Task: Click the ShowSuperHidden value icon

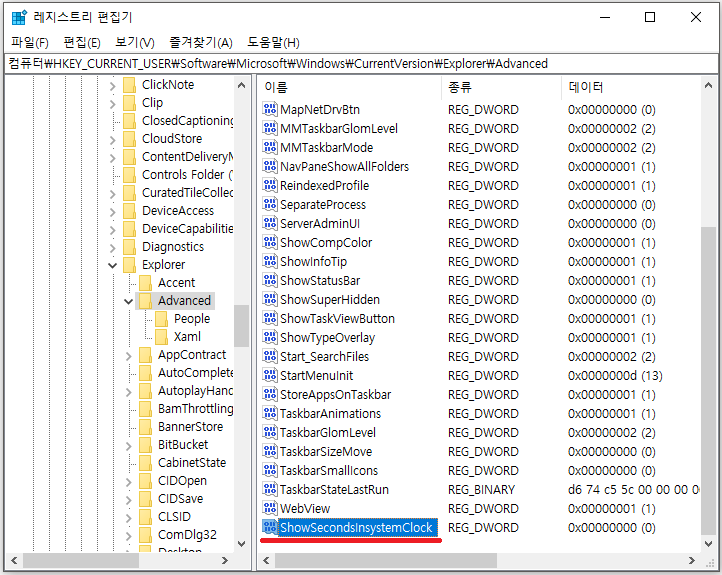Action: 270,299
